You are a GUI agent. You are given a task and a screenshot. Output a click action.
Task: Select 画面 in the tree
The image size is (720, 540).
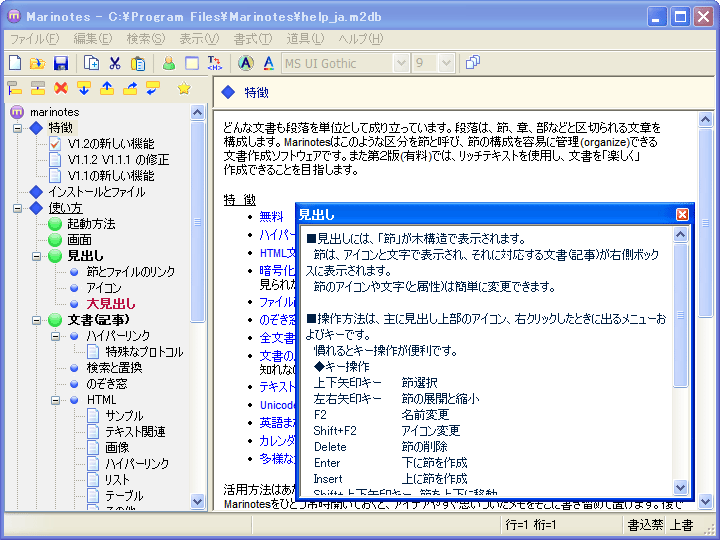point(79,240)
